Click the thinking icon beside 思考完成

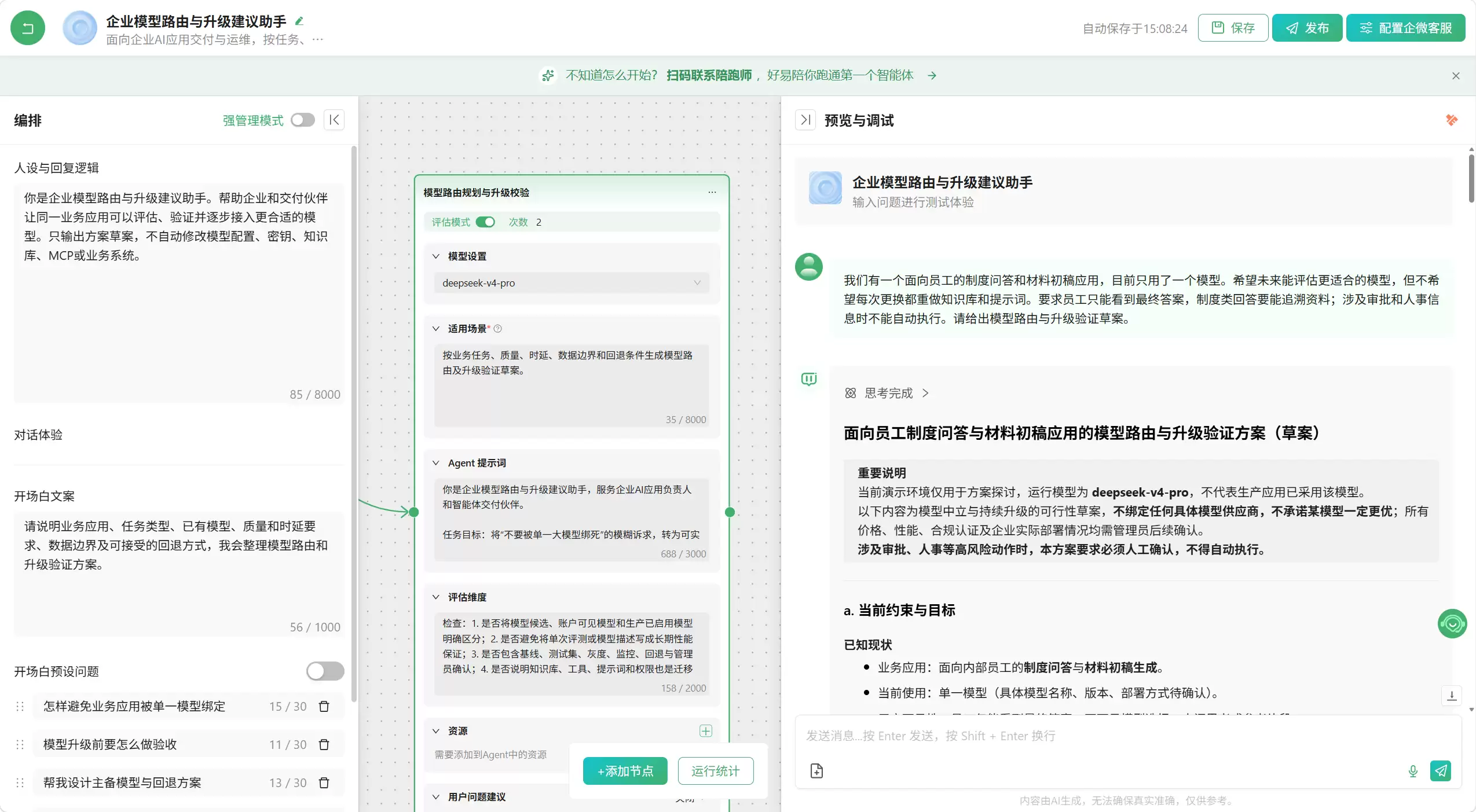point(850,393)
